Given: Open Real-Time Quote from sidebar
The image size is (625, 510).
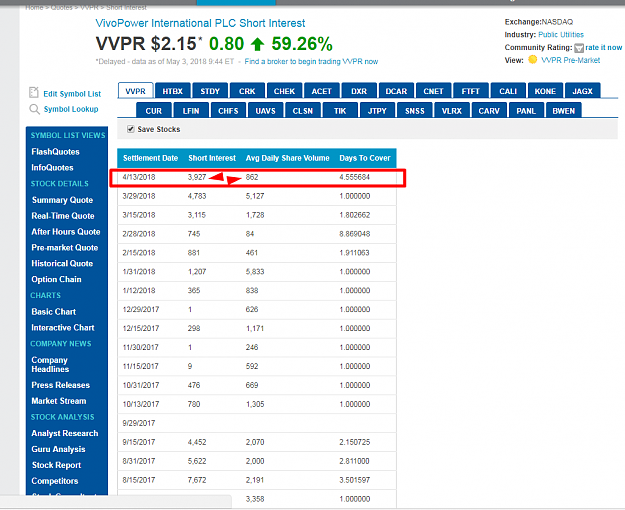Looking at the screenshot, I should click(63, 216).
